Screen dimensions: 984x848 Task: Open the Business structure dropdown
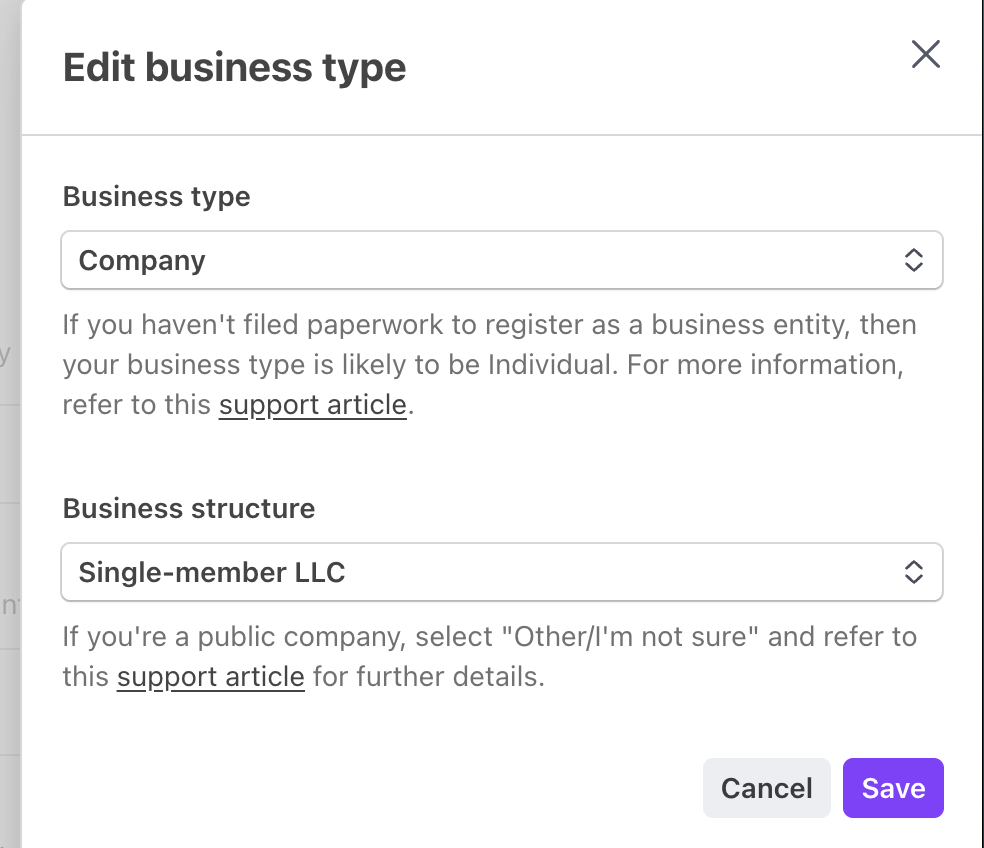point(500,572)
